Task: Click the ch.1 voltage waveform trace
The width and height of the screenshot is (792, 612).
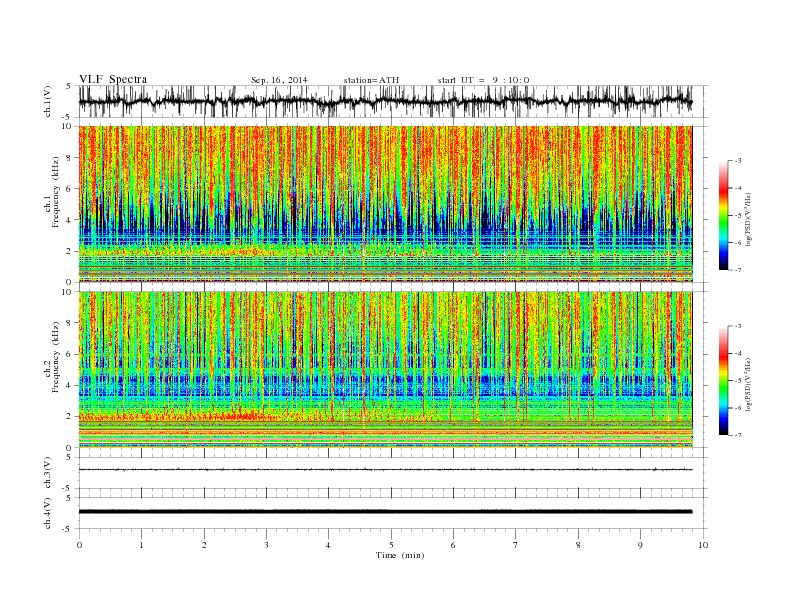Action: tap(385, 101)
